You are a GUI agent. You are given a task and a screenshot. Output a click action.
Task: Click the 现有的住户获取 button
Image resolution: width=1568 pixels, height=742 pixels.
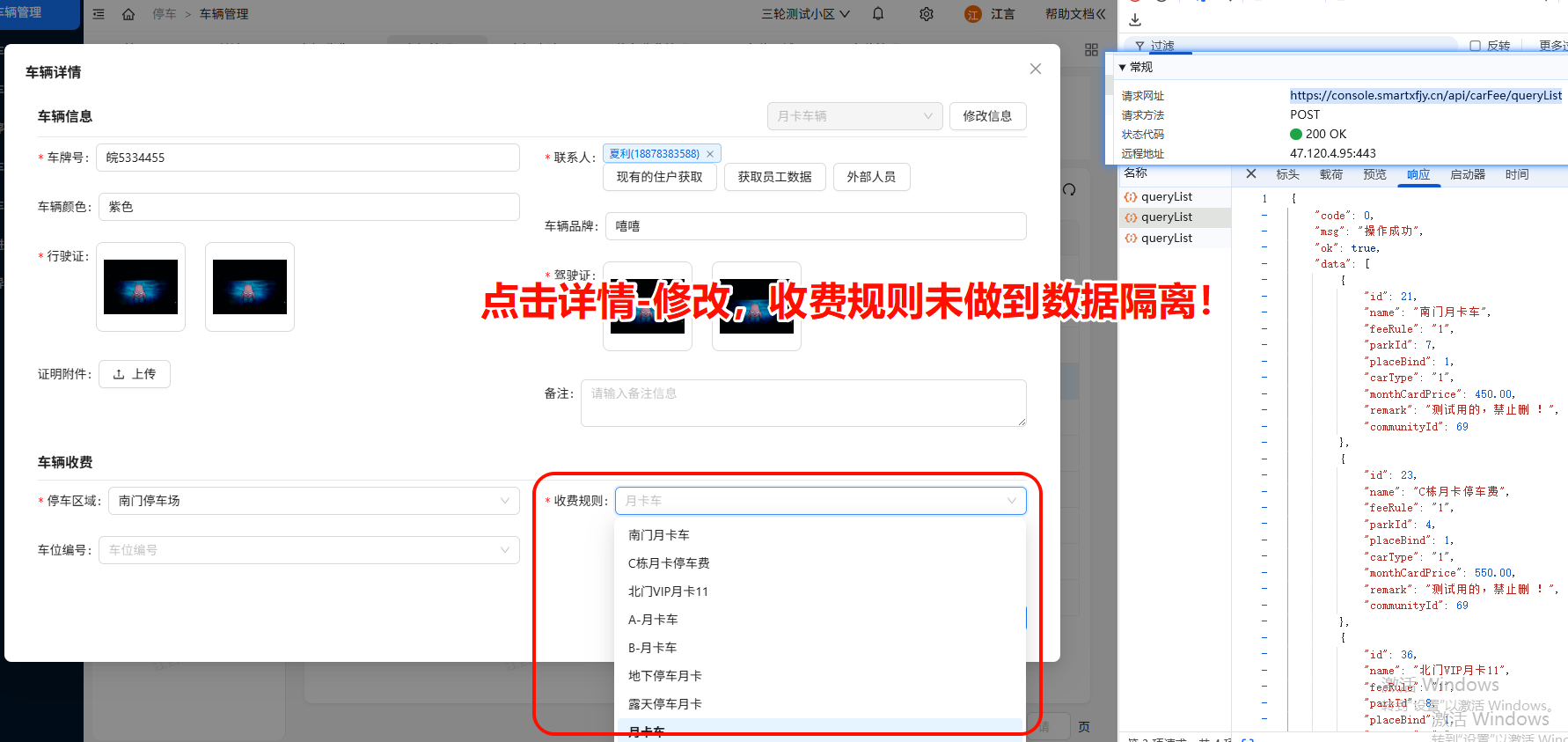click(x=660, y=177)
